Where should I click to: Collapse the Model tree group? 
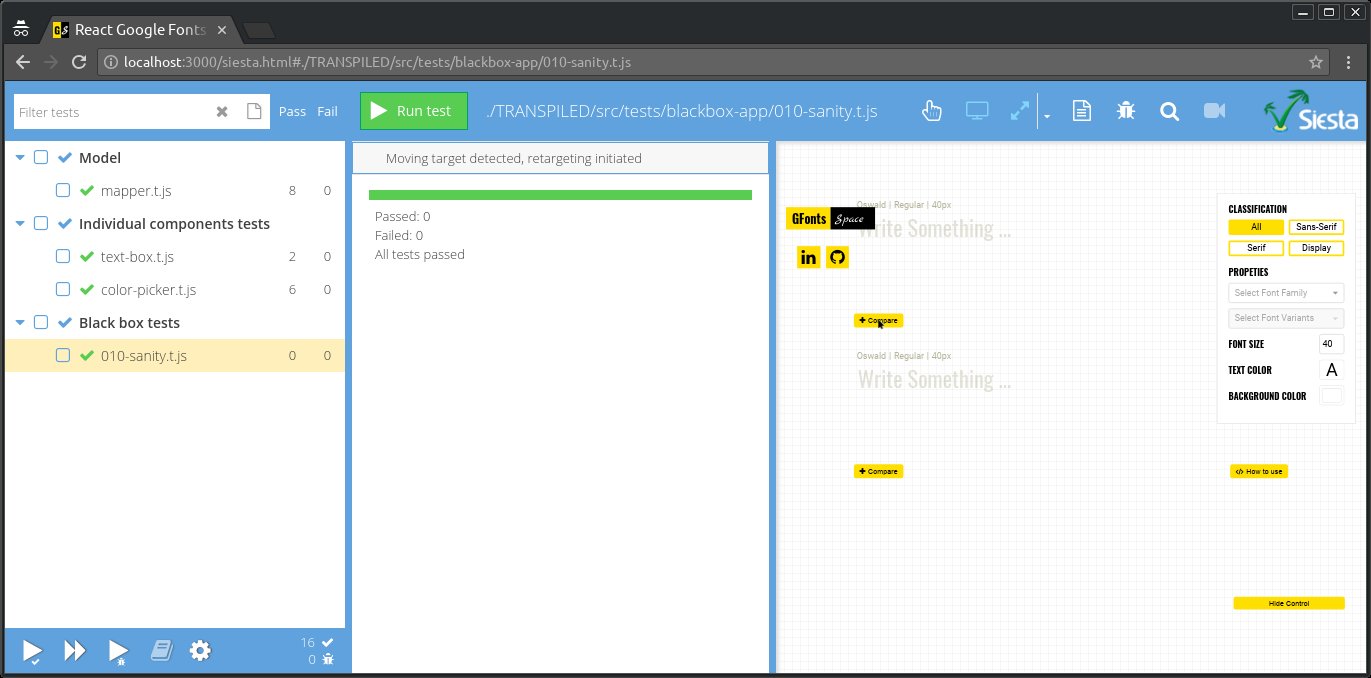click(x=20, y=158)
